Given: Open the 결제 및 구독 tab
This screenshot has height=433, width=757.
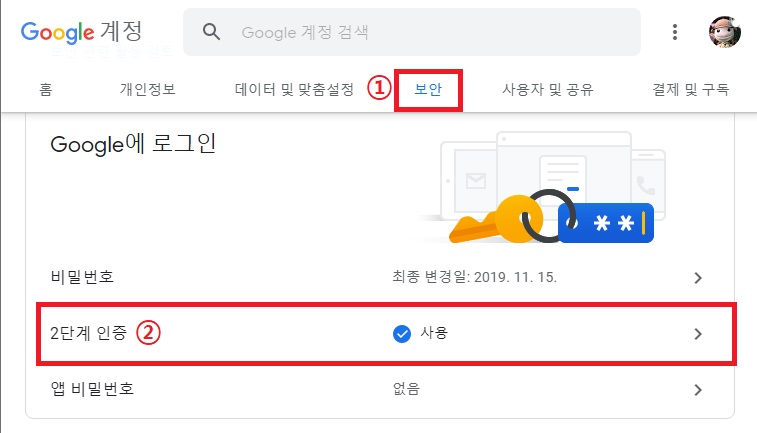Looking at the screenshot, I should pos(690,89).
